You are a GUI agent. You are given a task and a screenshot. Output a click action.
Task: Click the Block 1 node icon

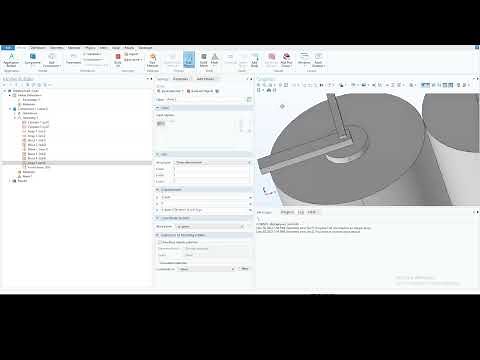(24, 140)
